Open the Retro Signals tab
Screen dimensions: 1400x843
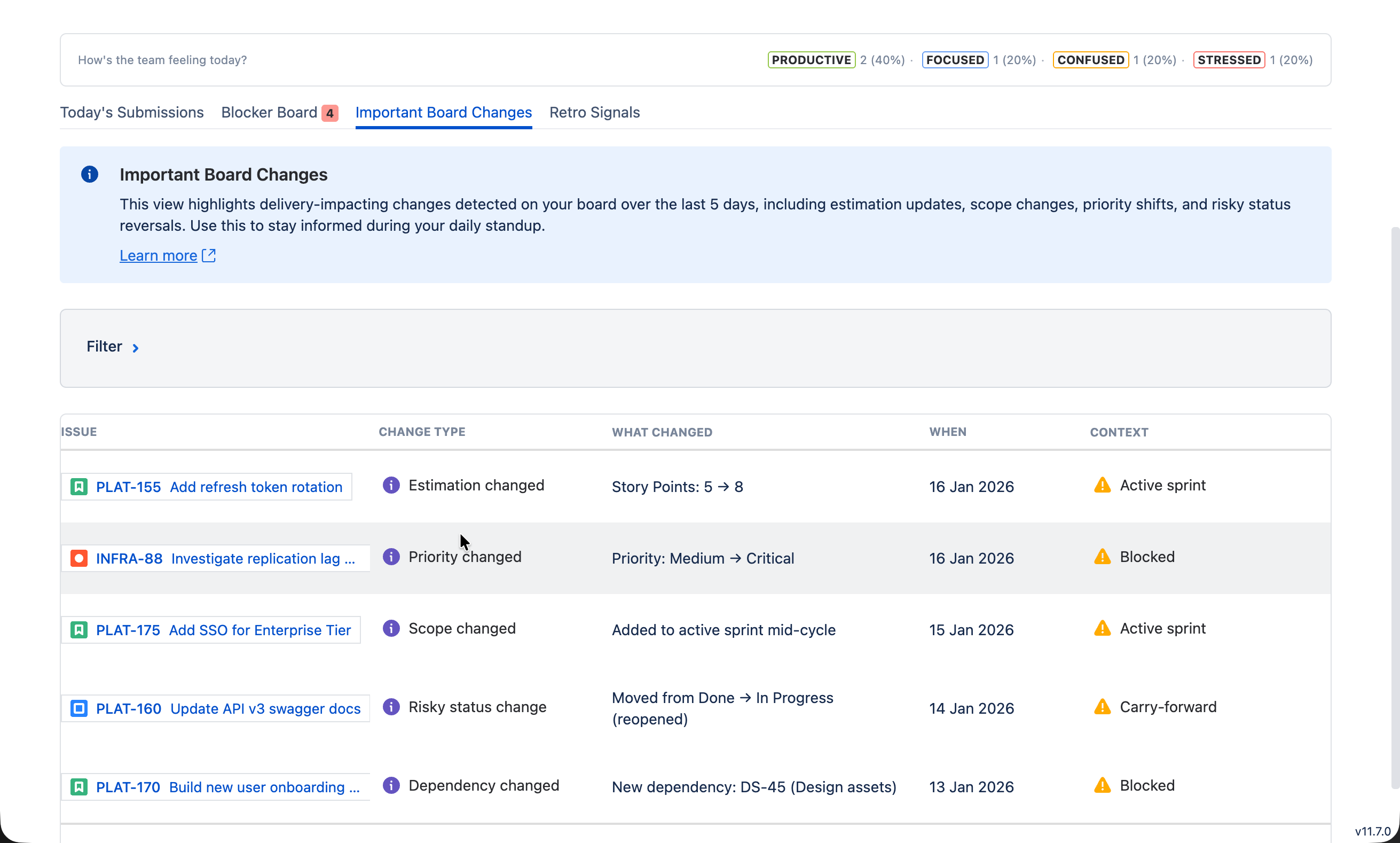pyautogui.click(x=594, y=113)
